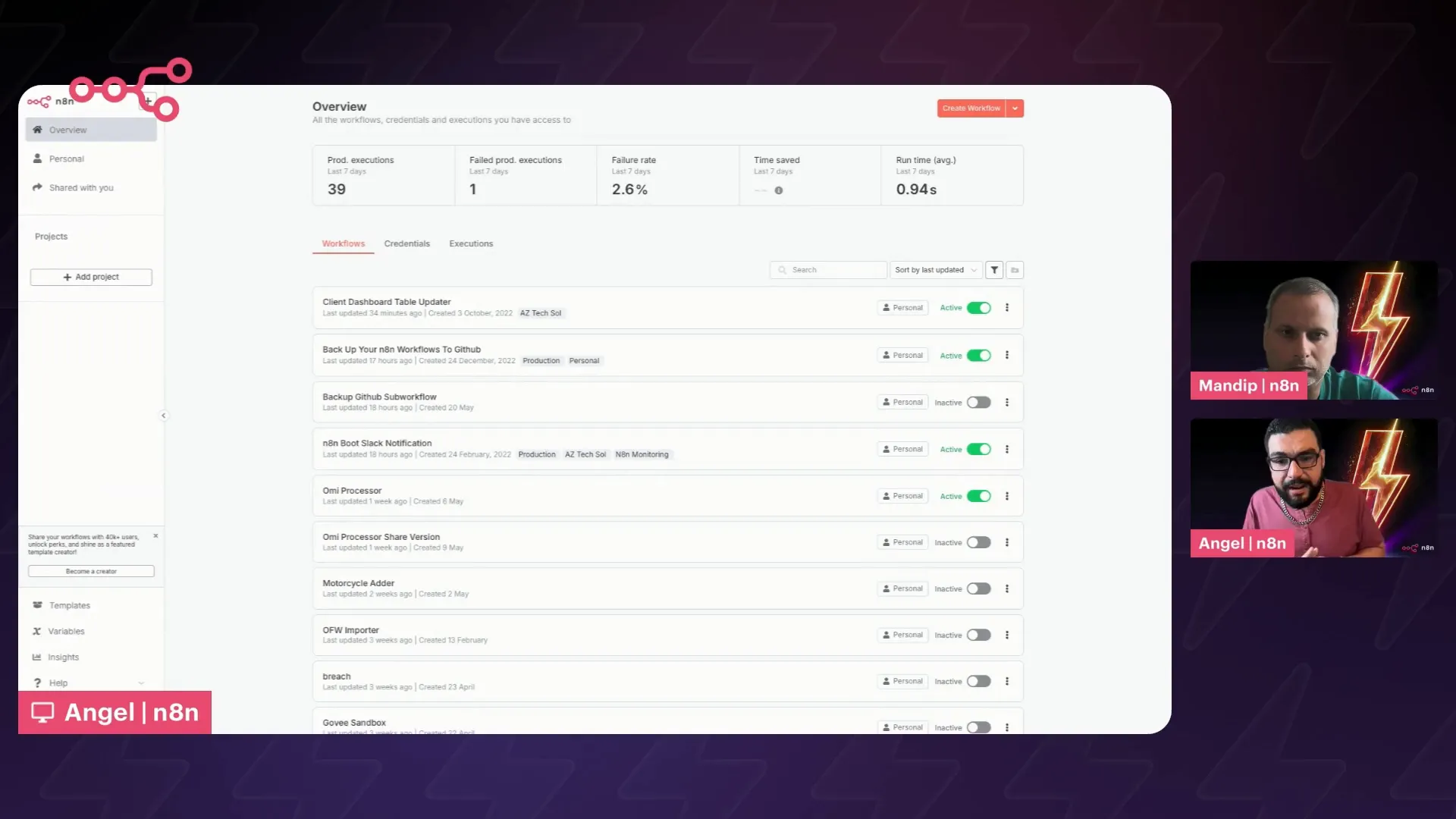Activate the breach workflow toggle
Viewport: 1456px width, 819px height.
pyautogui.click(x=979, y=682)
